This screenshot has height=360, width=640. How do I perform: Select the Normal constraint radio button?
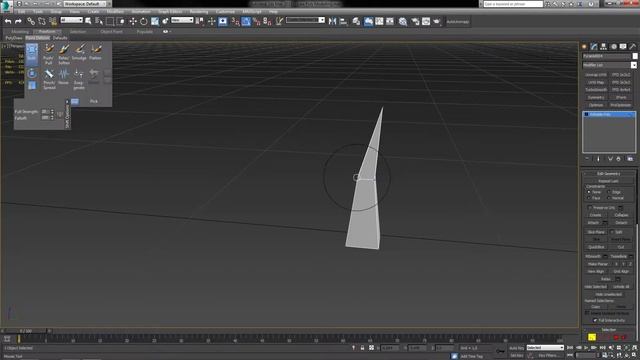point(609,198)
